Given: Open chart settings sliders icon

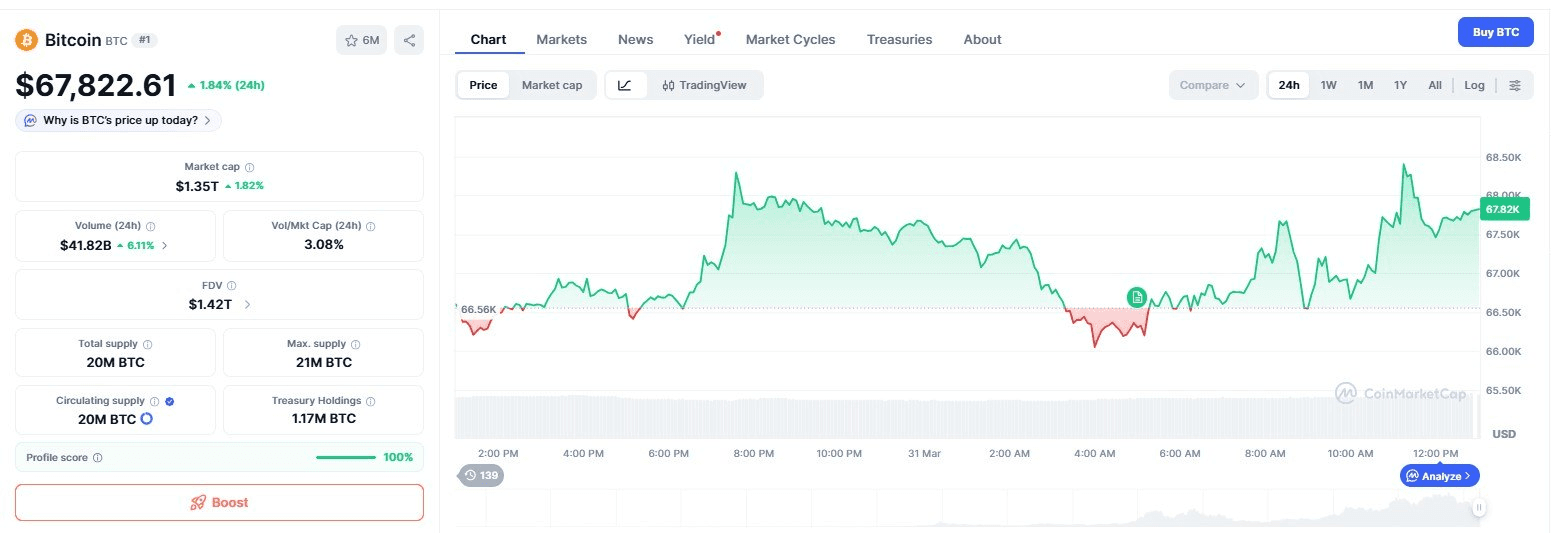Looking at the screenshot, I should (1515, 85).
